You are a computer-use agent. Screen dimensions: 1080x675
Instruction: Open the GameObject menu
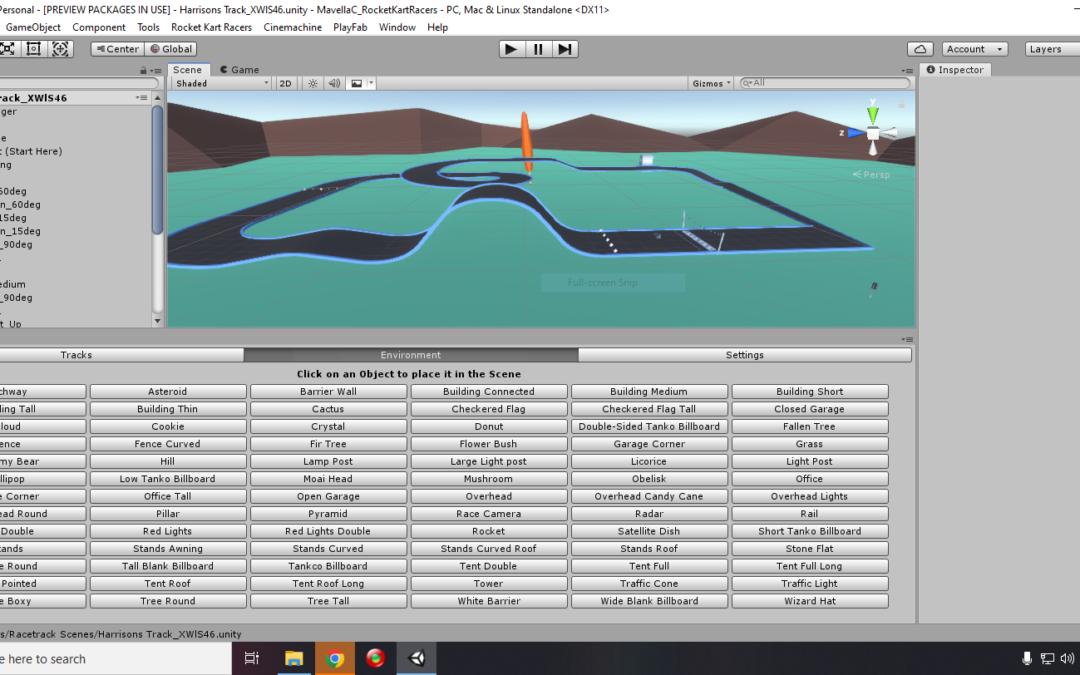point(33,28)
